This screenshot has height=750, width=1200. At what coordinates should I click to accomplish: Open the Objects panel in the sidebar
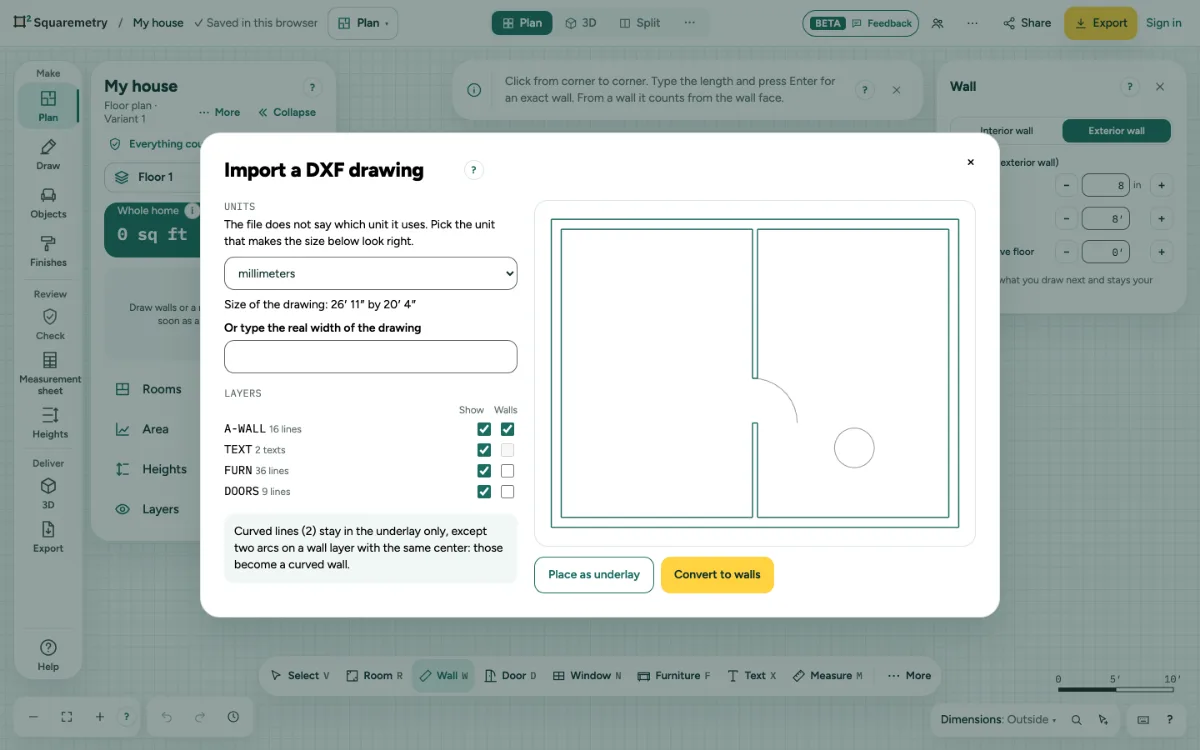48,203
